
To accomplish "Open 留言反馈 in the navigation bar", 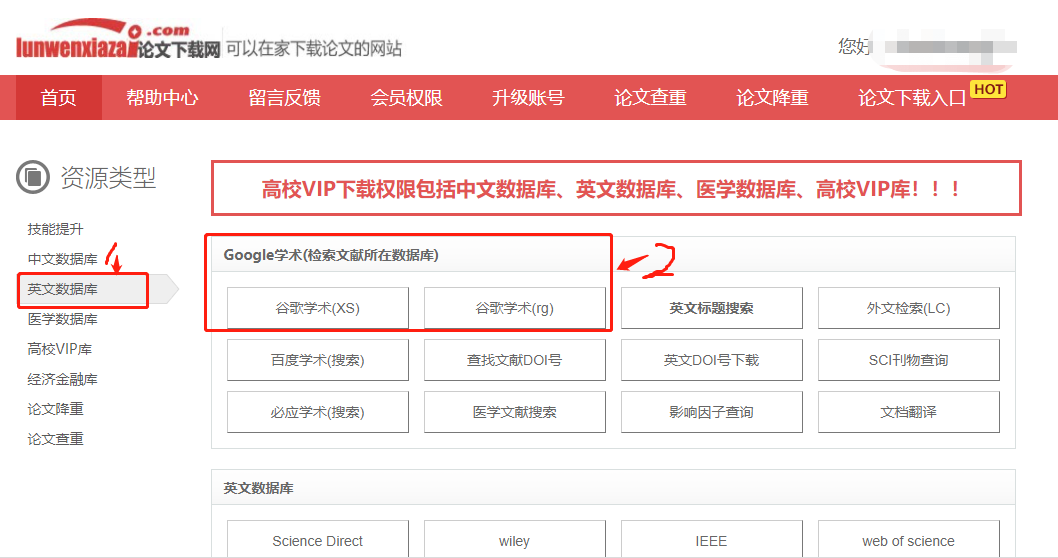I will 284,97.
